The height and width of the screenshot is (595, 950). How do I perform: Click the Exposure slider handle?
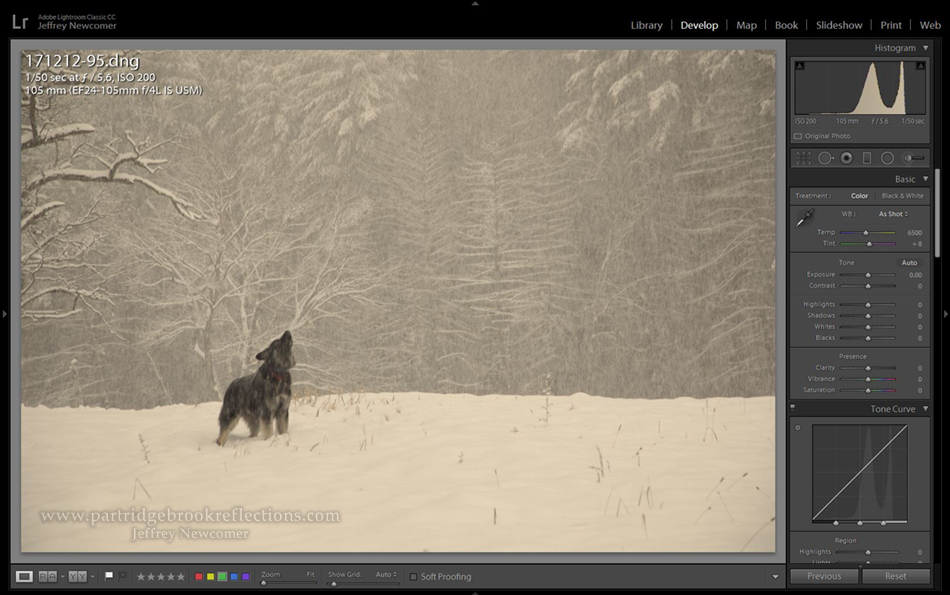pos(868,275)
